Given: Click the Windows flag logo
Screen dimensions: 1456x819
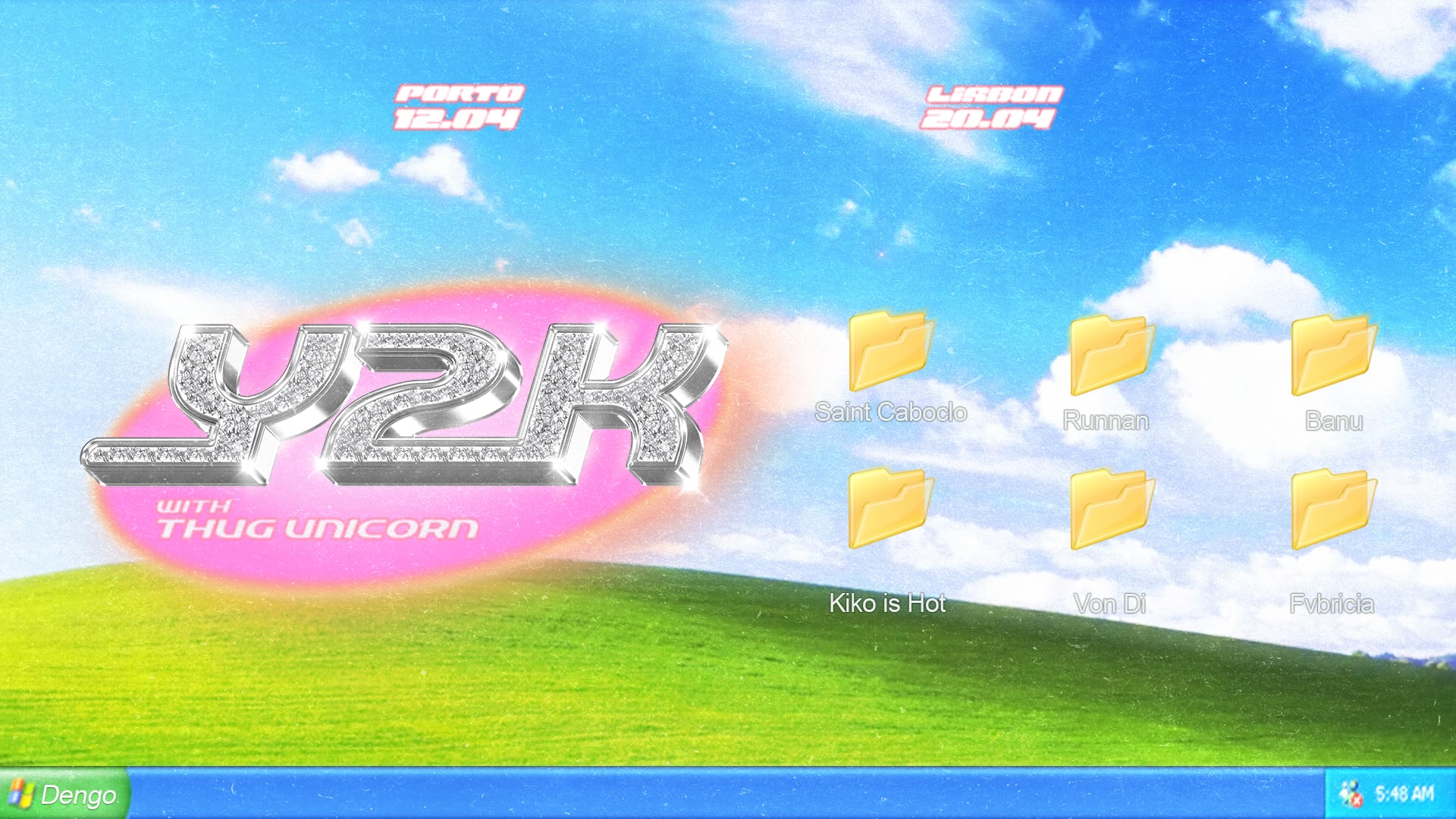Looking at the screenshot, I should [21, 794].
